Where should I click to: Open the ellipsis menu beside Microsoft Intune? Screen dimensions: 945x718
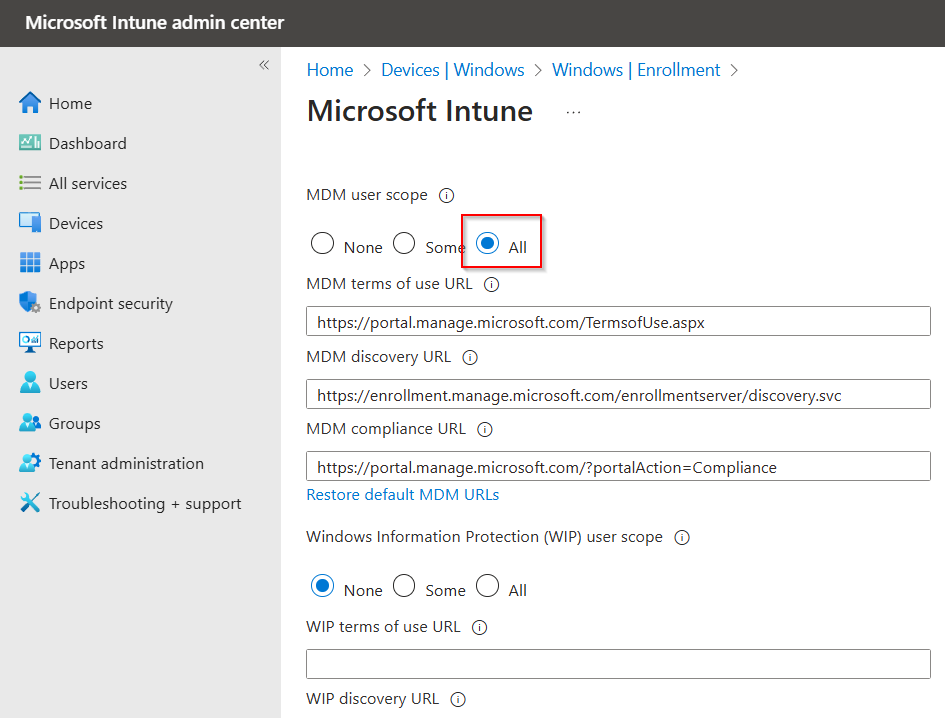click(x=572, y=112)
